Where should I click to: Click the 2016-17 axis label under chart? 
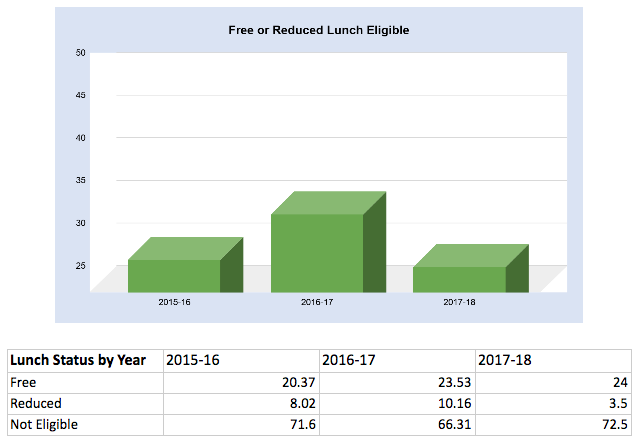317,302
